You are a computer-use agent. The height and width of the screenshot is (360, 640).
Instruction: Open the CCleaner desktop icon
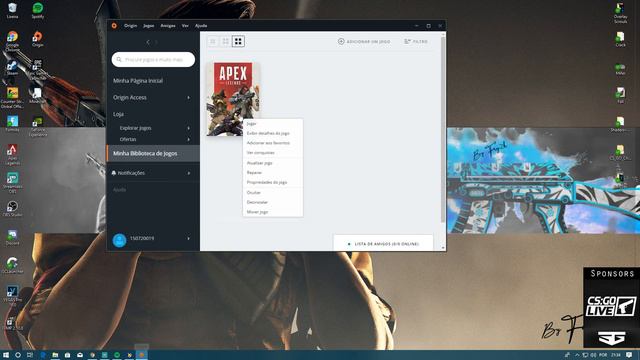pos(12,265)
